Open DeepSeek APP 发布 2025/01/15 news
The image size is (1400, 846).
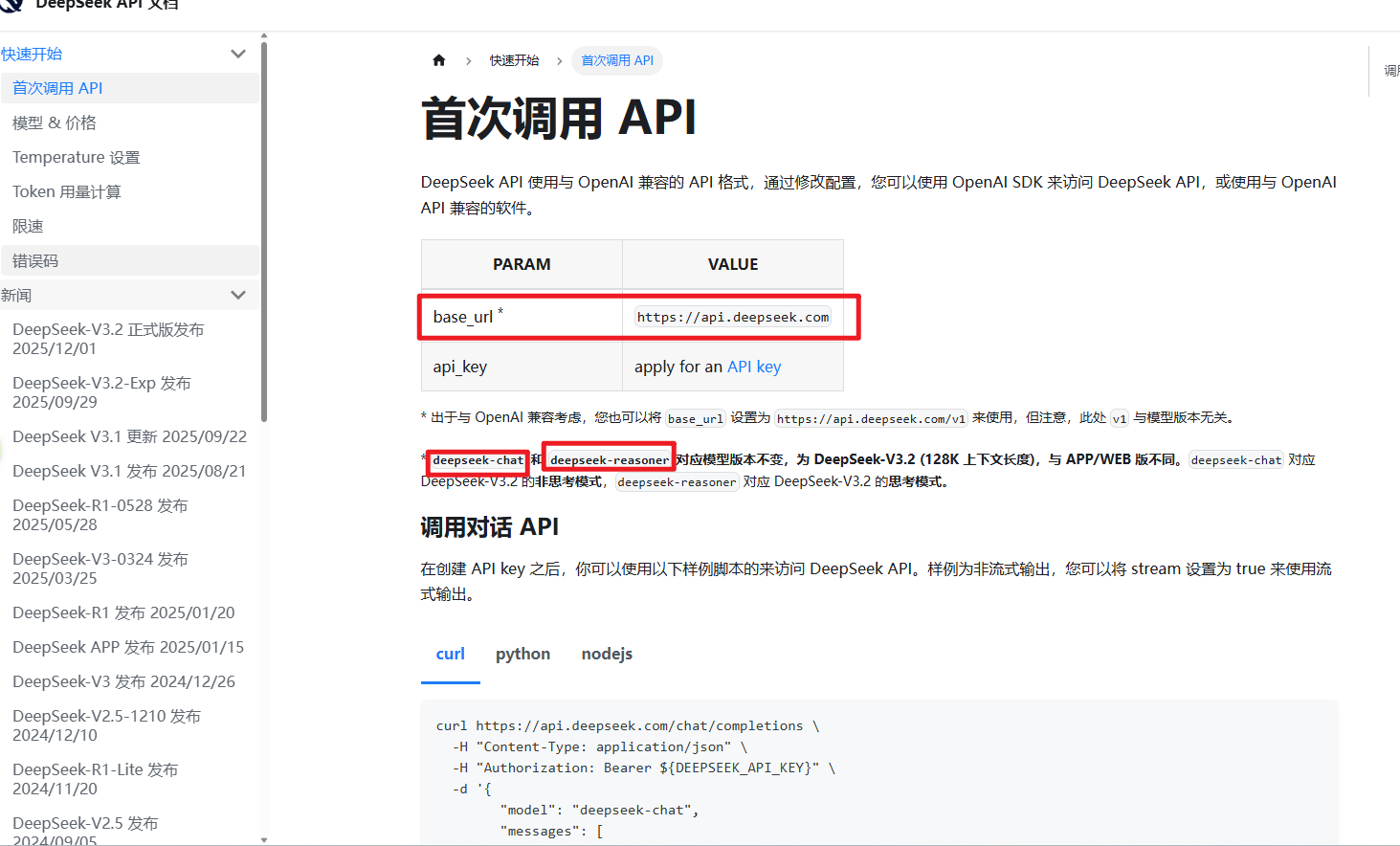coord(129,647)
